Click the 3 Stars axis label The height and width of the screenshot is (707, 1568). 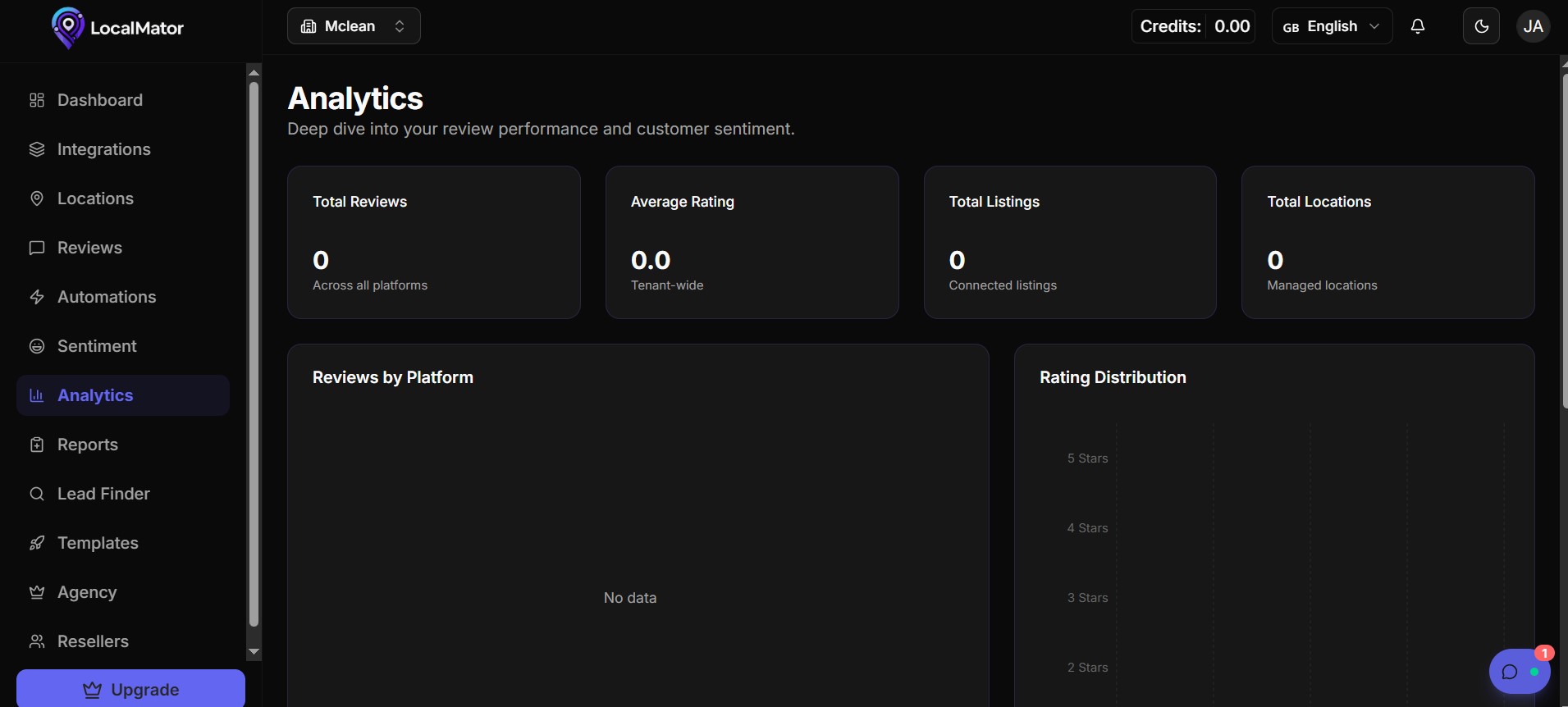click(1087, 598)
